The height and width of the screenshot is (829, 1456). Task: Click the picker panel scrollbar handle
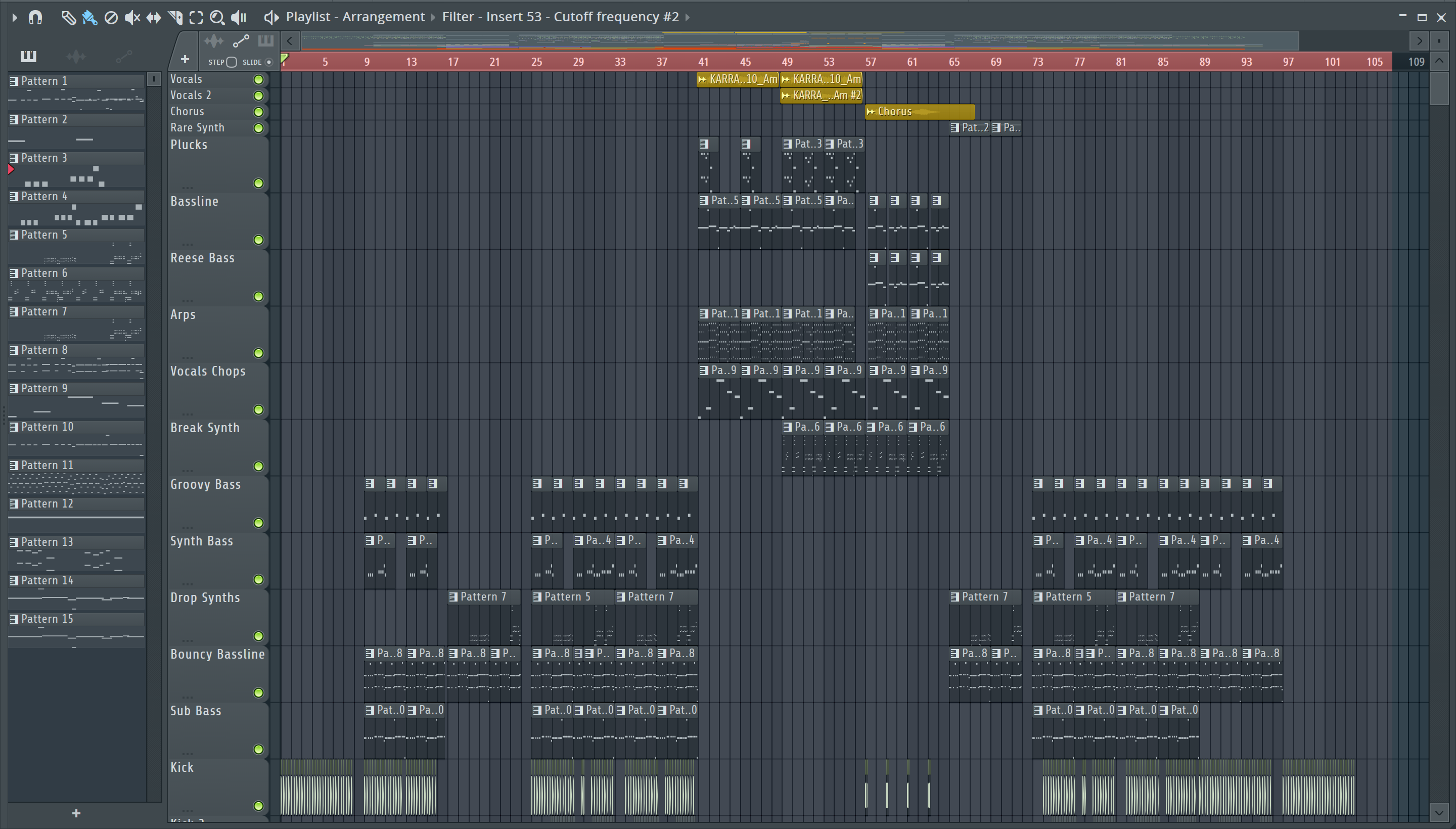pos(154,78)
